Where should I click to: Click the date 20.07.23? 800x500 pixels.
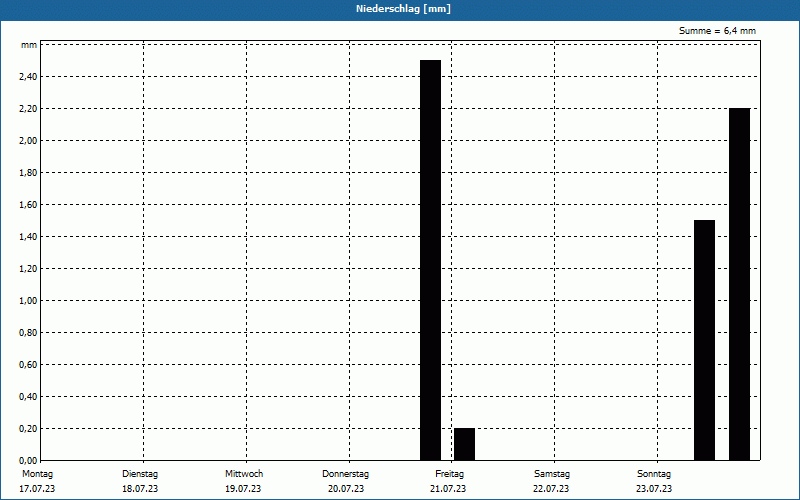[x=346, y=489]
